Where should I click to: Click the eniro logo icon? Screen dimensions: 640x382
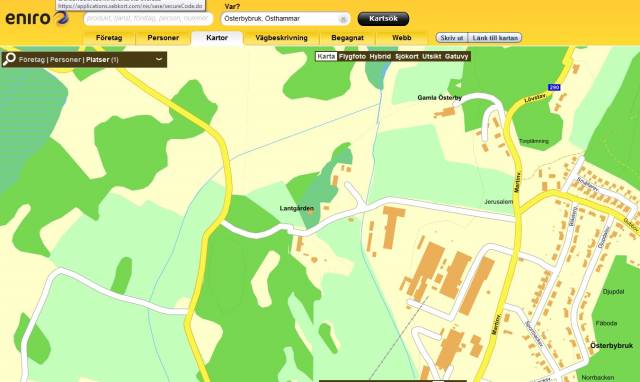61,18
